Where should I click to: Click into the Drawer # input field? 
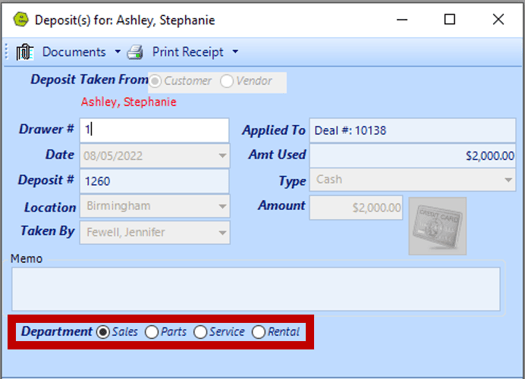point(154,130)
